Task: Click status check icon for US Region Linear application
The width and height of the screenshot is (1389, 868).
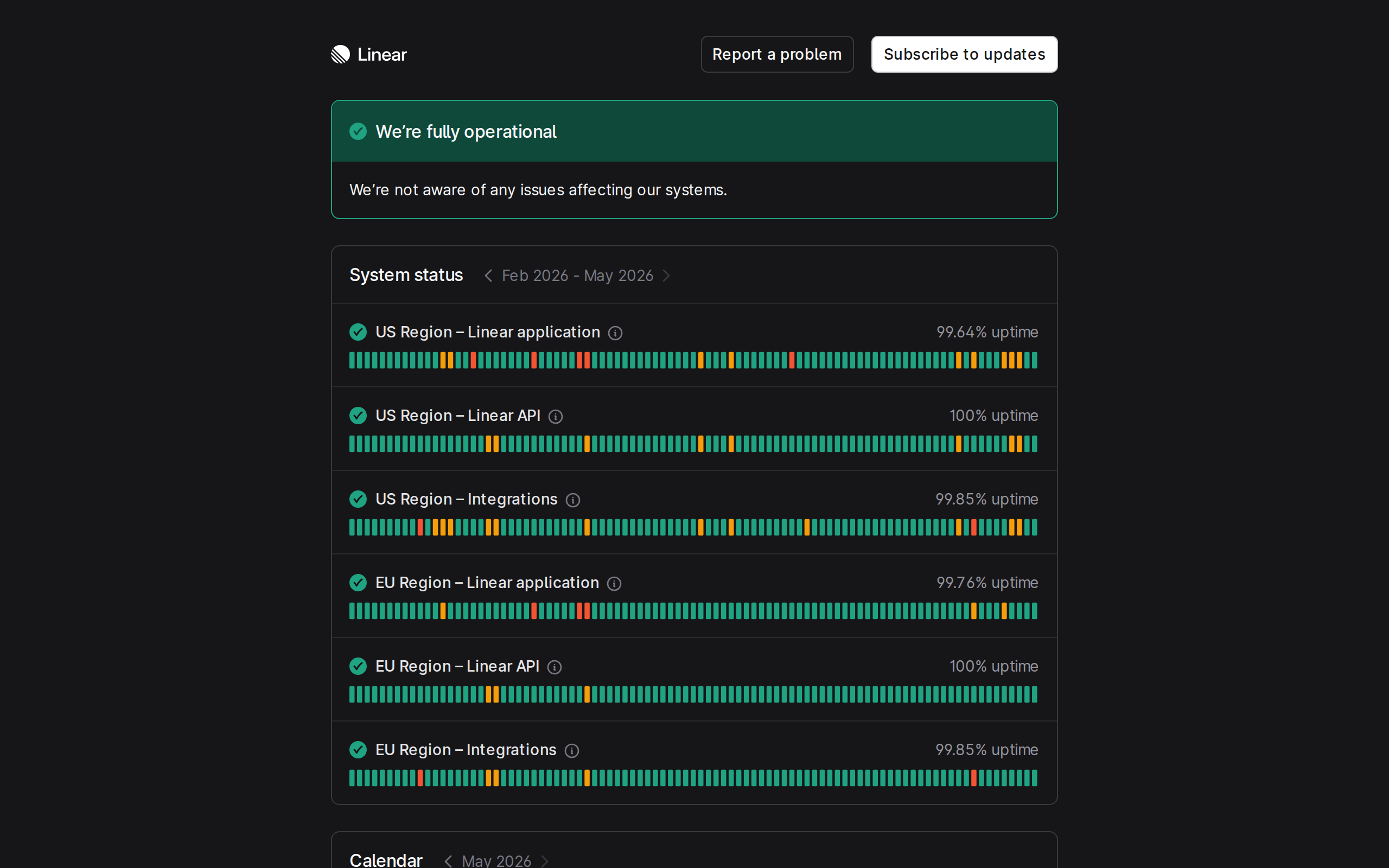Action: click(x=358, y=332)
